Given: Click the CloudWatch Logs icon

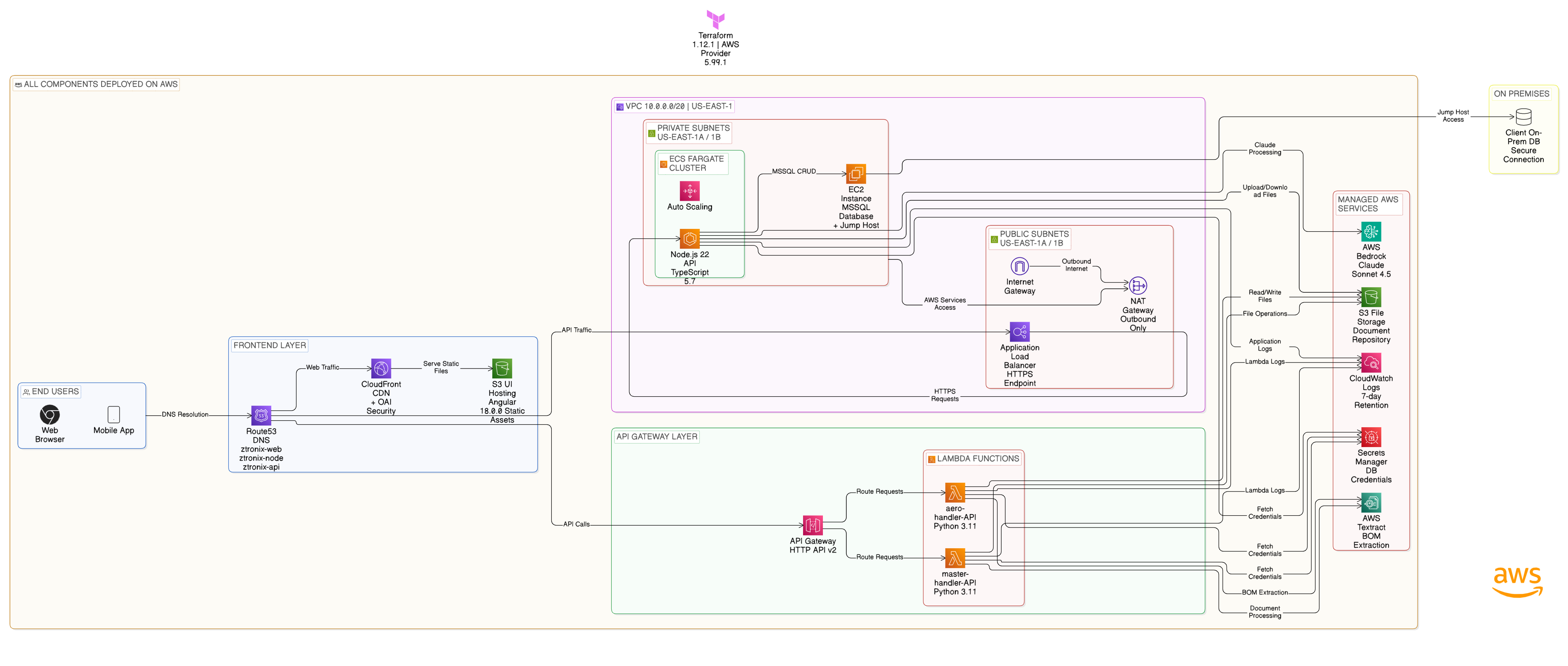Looking at the screenshot, I should tap(1371, 363).
